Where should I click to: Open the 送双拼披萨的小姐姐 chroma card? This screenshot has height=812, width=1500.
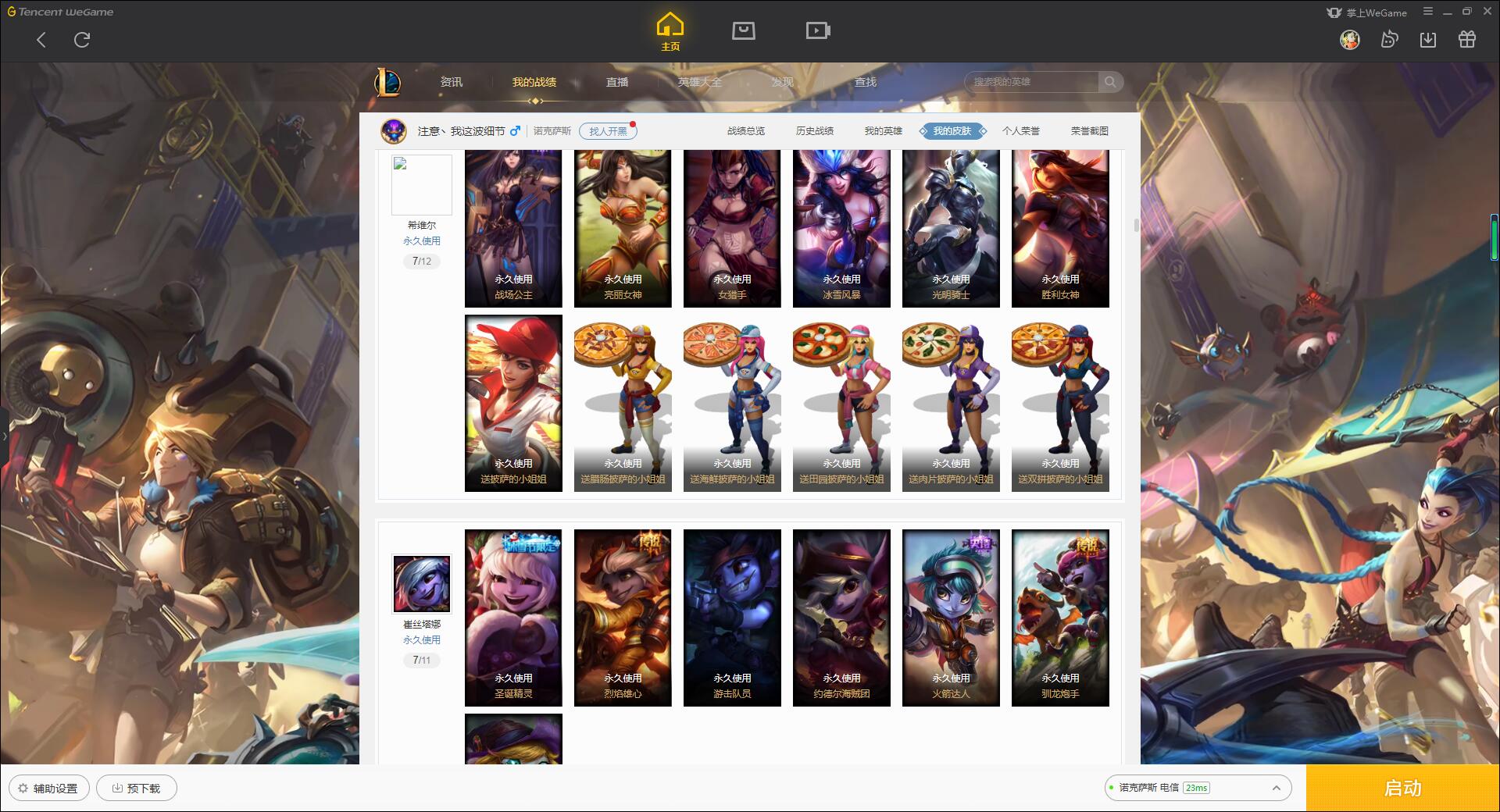(1060, 403)
